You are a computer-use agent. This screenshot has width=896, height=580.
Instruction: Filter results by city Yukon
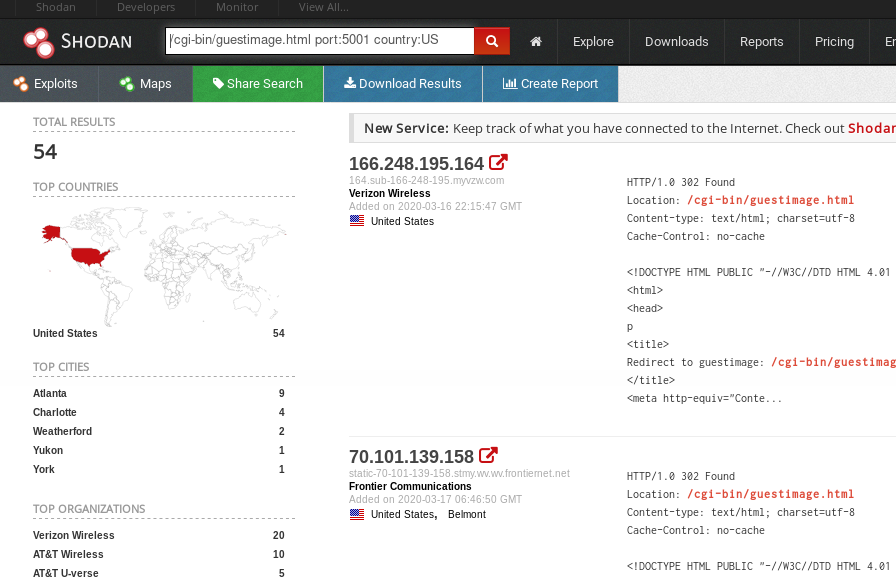pos(48,450)
